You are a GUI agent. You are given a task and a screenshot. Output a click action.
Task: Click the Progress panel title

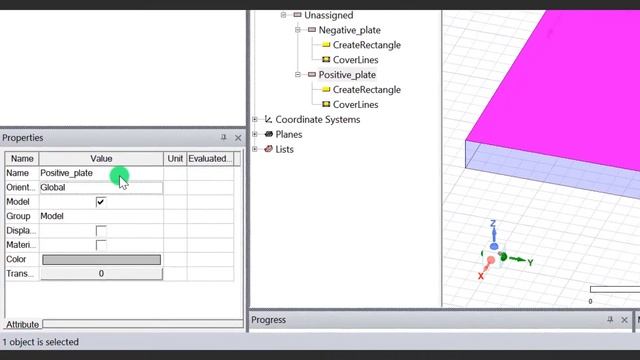click(268, 320)
